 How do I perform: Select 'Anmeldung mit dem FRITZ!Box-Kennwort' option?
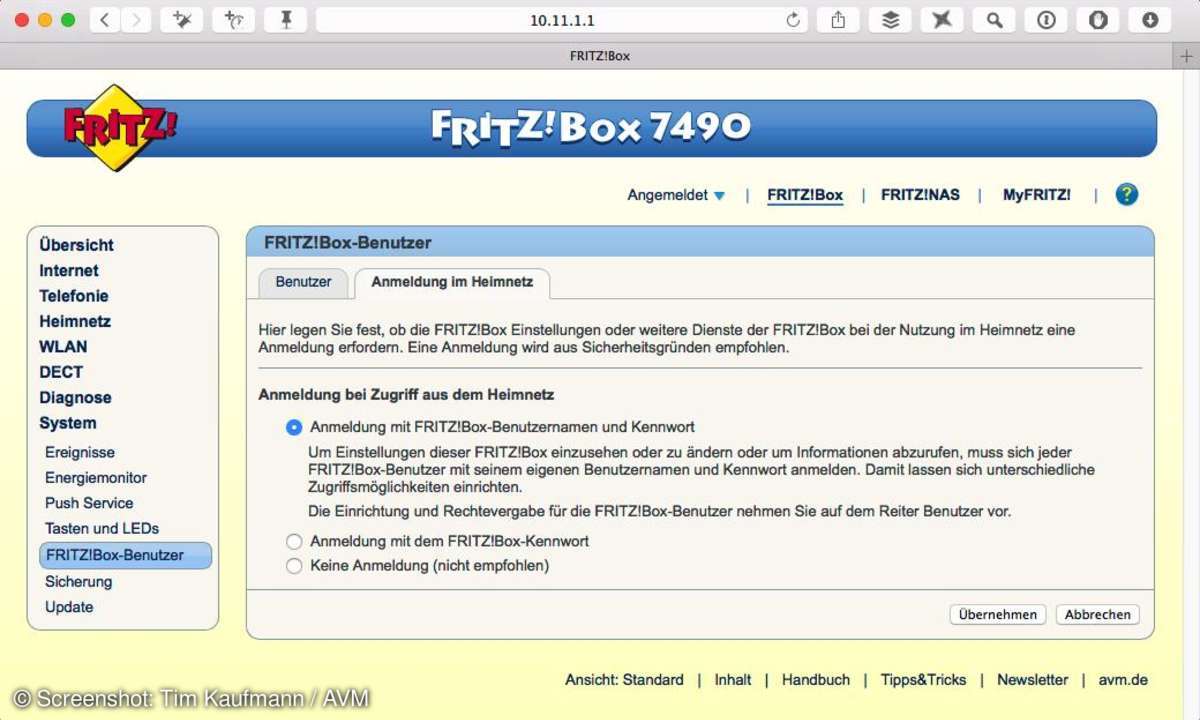click(x=294, y=541)
